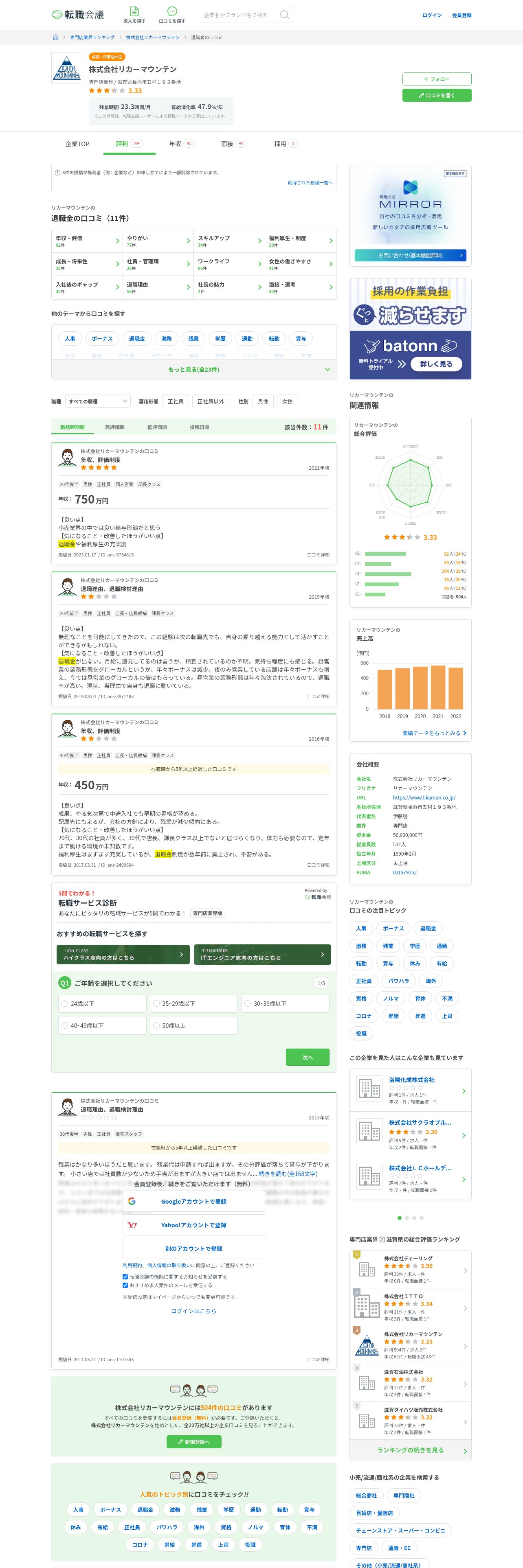Image resolution: width=523 pixels, height=1568 pixels.
Task: Click the Google account registration icon
Action: (132, 1202)
